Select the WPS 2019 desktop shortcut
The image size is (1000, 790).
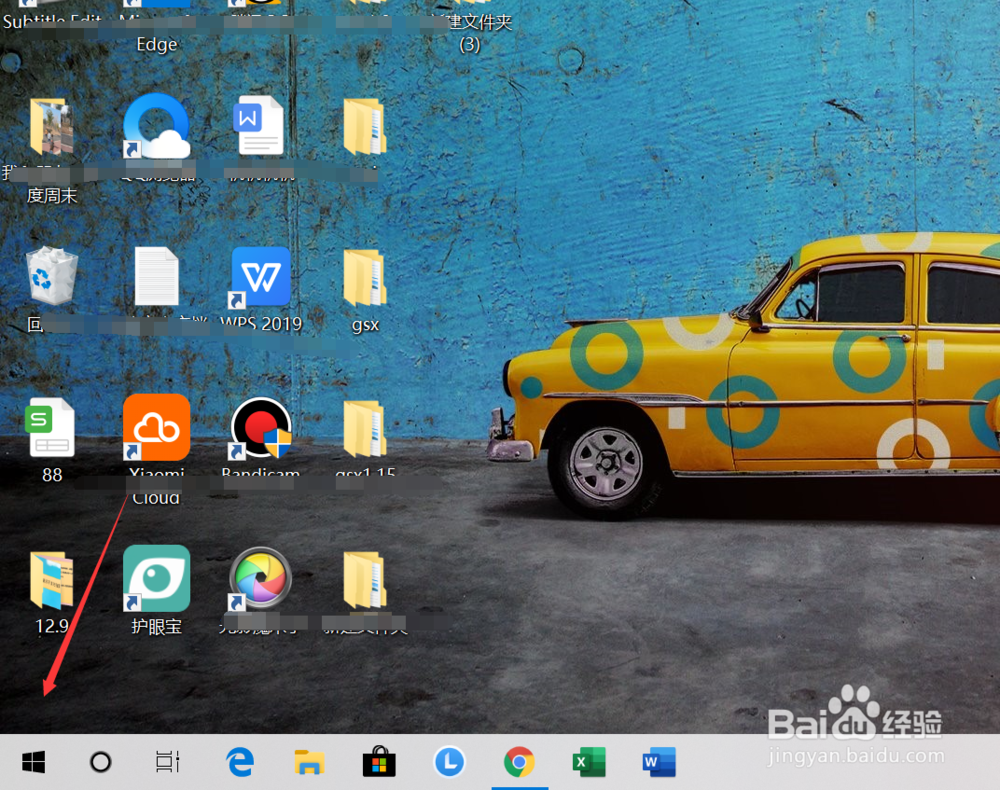coord(261,277)
